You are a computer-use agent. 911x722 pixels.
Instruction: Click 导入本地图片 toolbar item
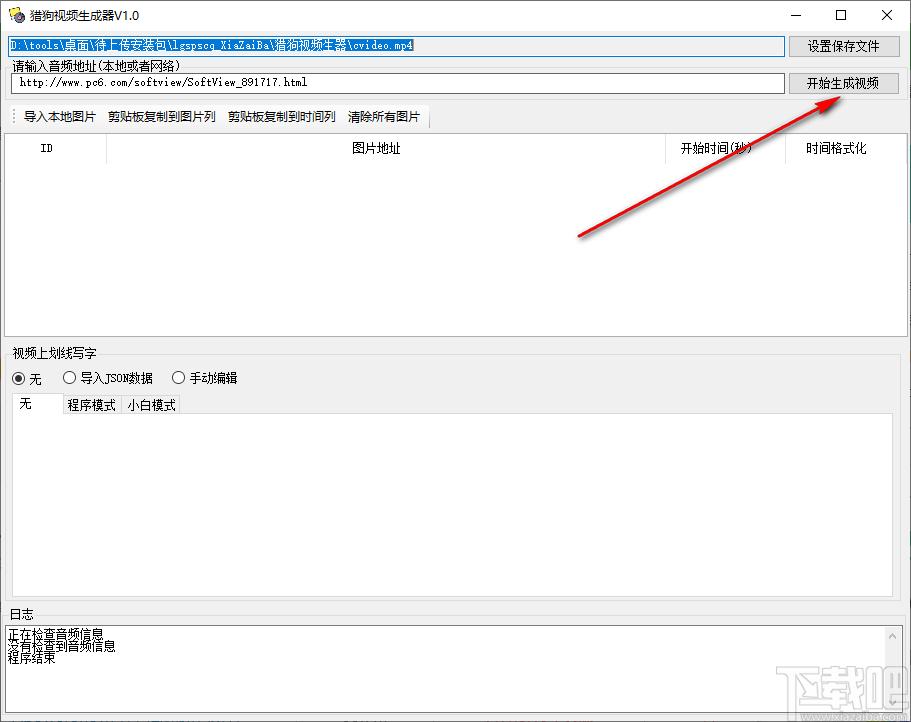pyautogui.click(x=60, y=117)
